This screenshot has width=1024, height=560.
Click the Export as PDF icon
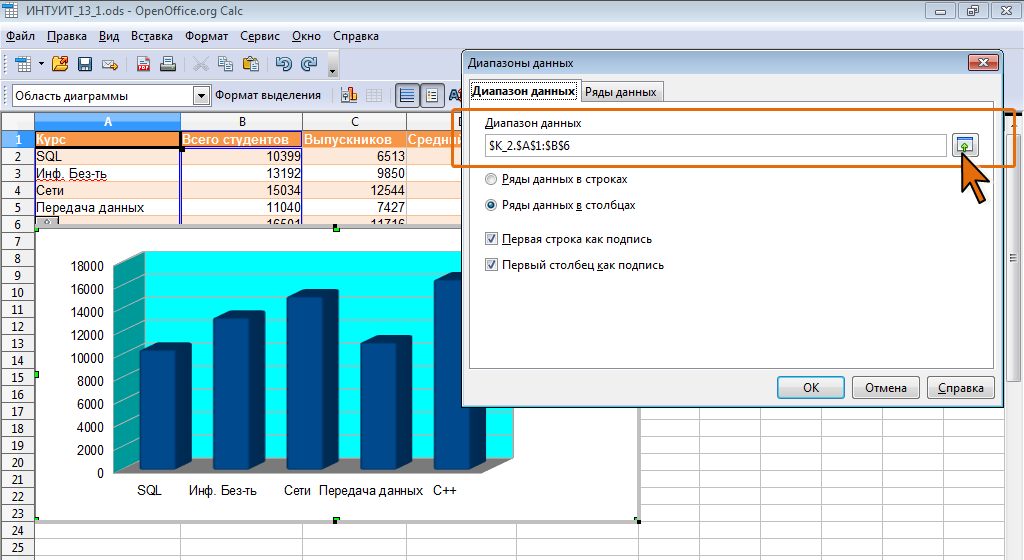click(x=143, y=64)
